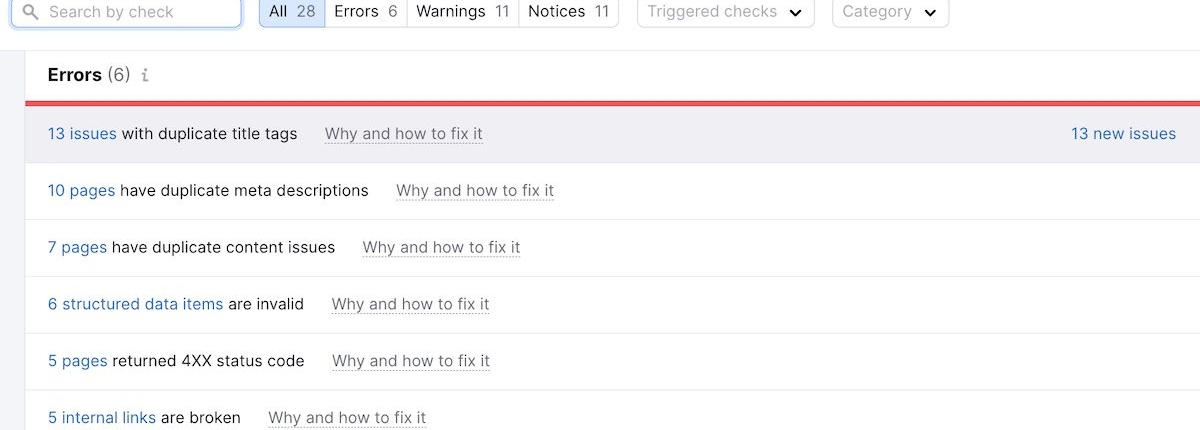The image size is (1200, 430).
Task: Expand the Triggered checks dropdown
Action: [725, 12]
